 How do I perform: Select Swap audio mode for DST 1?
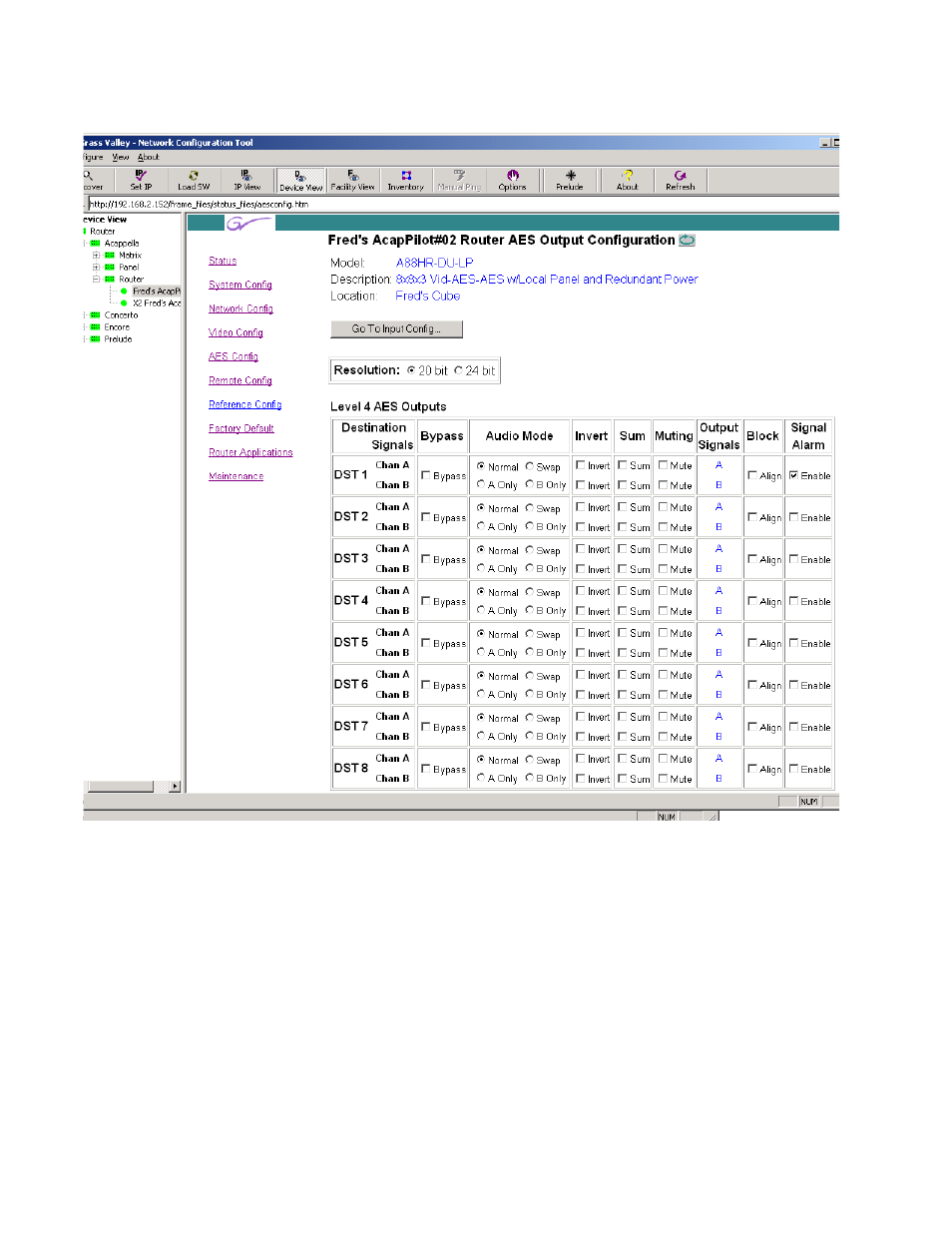click(x=530, y=466)
